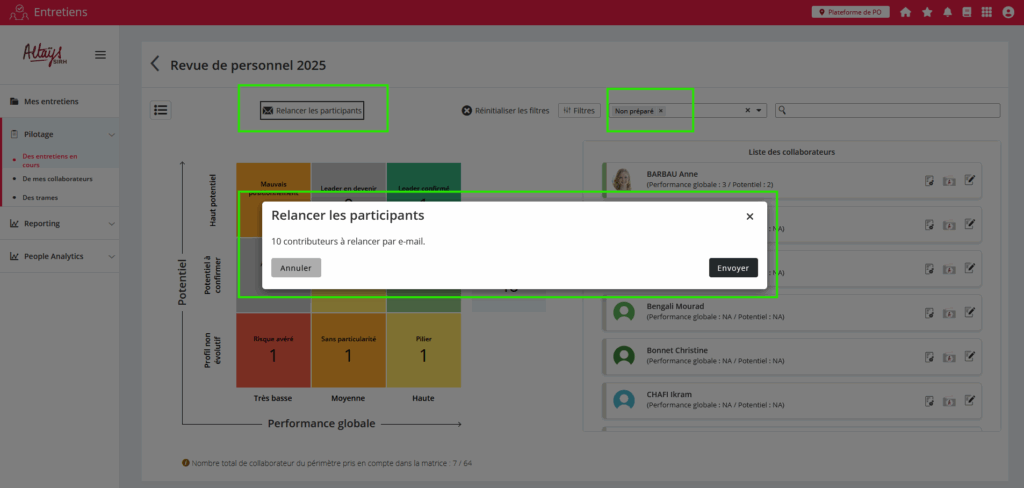1024x488 pixels.
Task: Open the status filter dropdown arrow
Action: (759, 111)
